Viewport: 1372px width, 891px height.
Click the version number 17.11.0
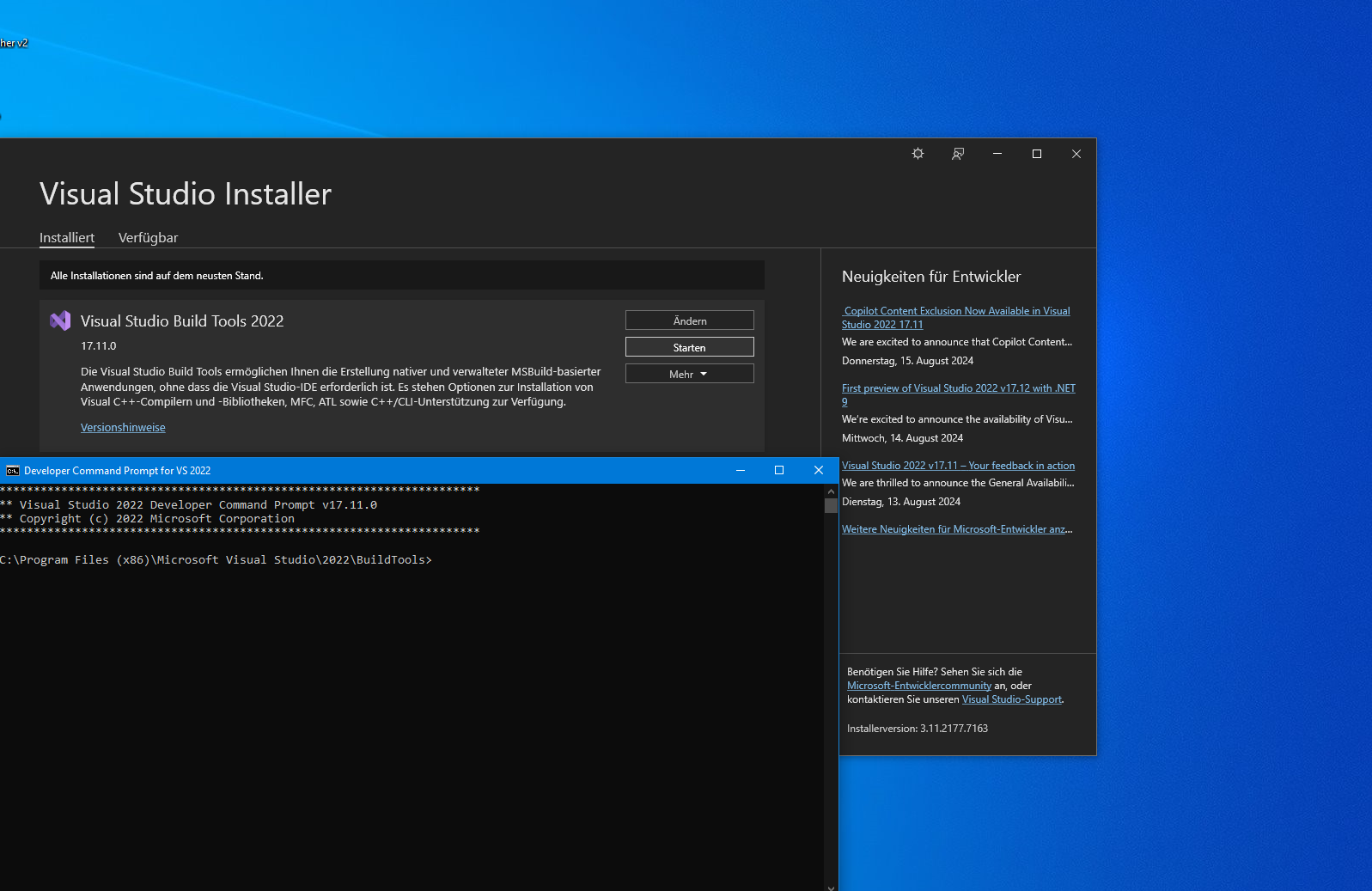98,346
